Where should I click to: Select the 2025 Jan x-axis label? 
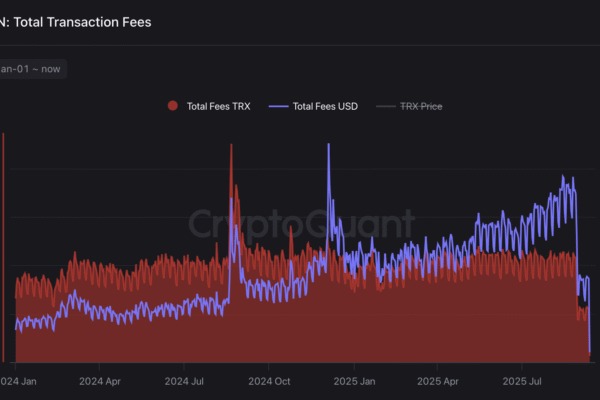click(x=353, y=381)
